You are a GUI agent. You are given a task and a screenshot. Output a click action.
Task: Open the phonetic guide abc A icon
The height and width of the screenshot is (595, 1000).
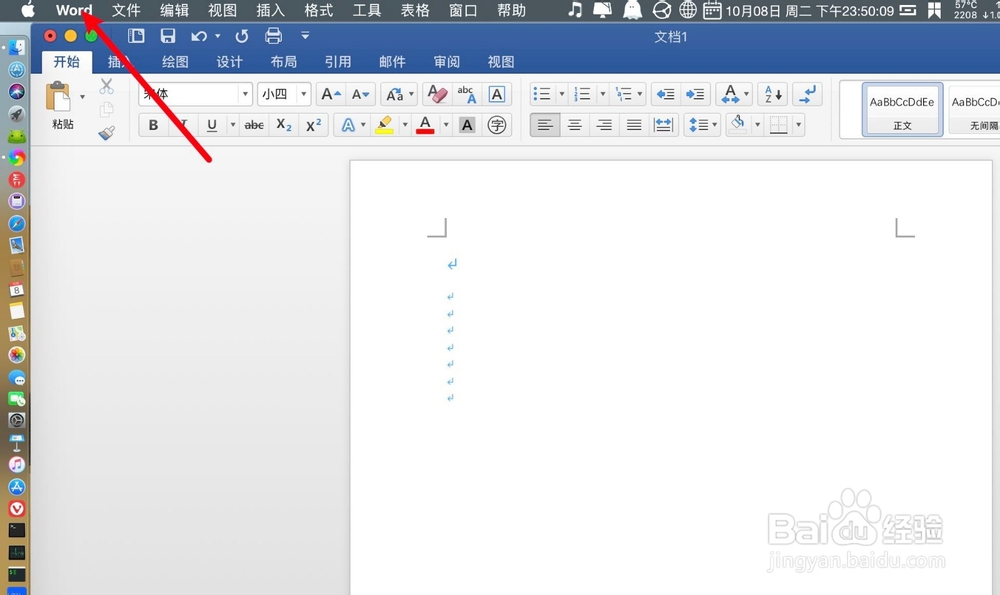467,94
